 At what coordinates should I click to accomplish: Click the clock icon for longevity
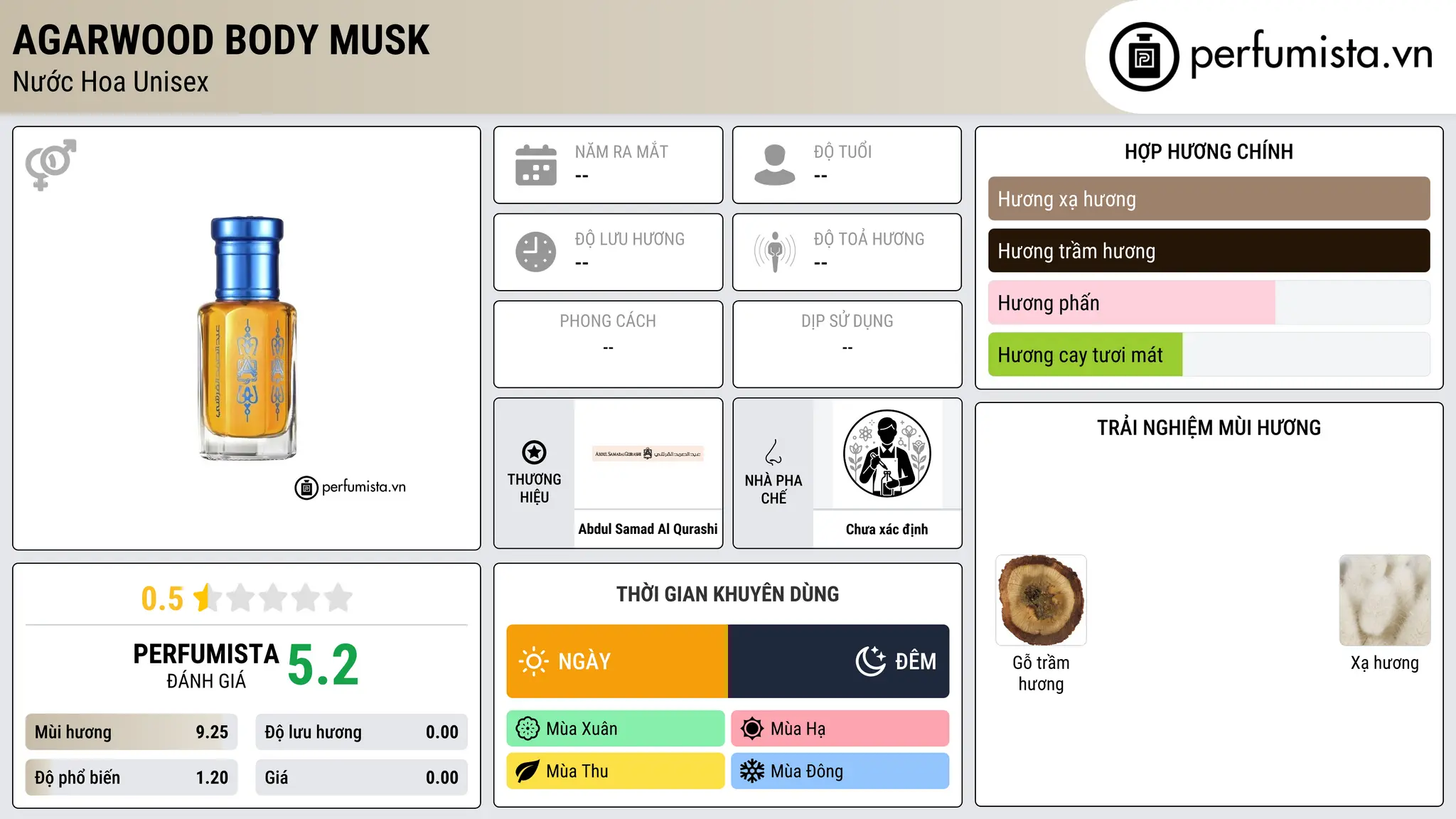tap(536, 252)
